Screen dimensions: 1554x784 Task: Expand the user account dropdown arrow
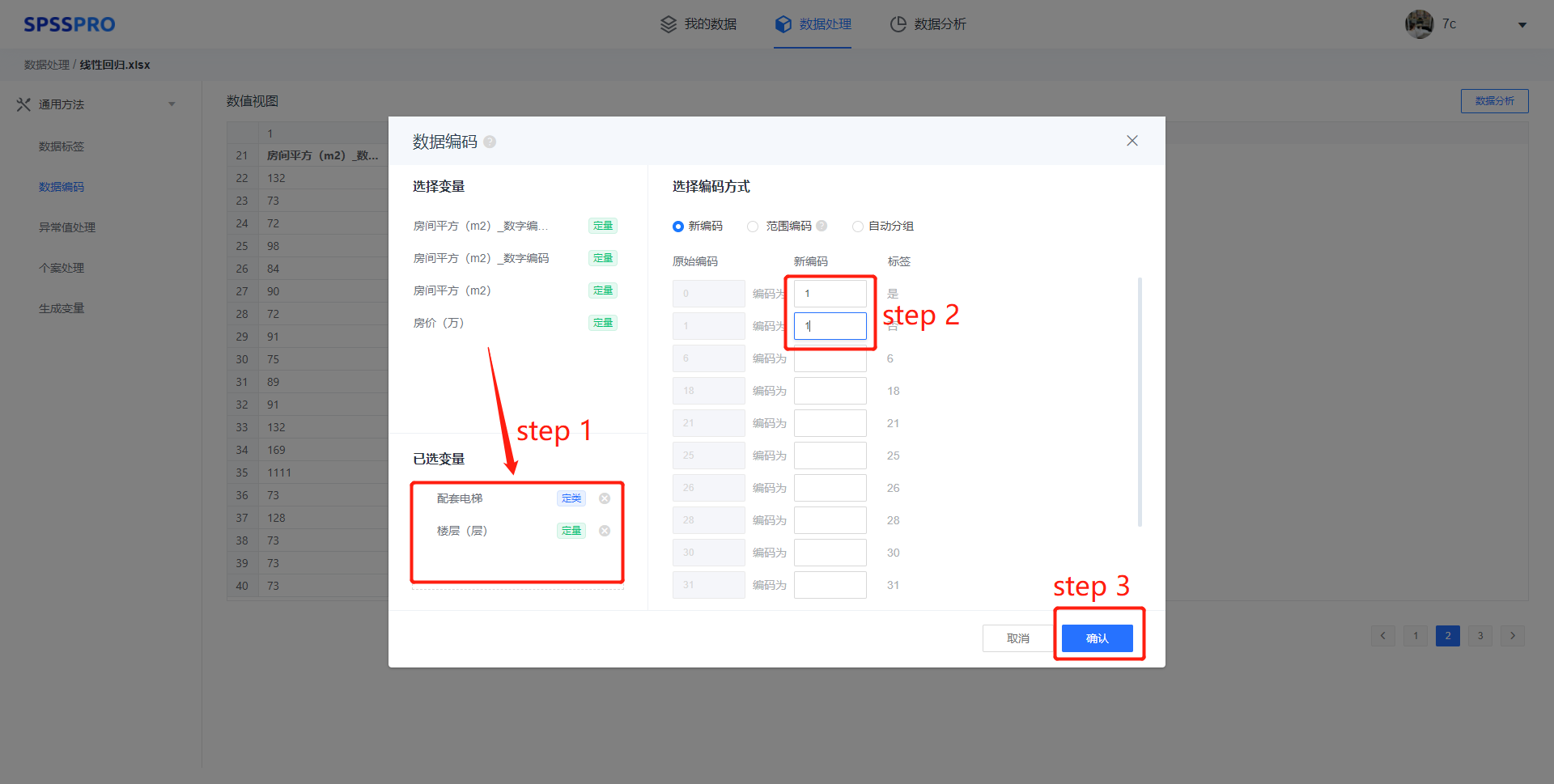click(x=1522, y=25)
